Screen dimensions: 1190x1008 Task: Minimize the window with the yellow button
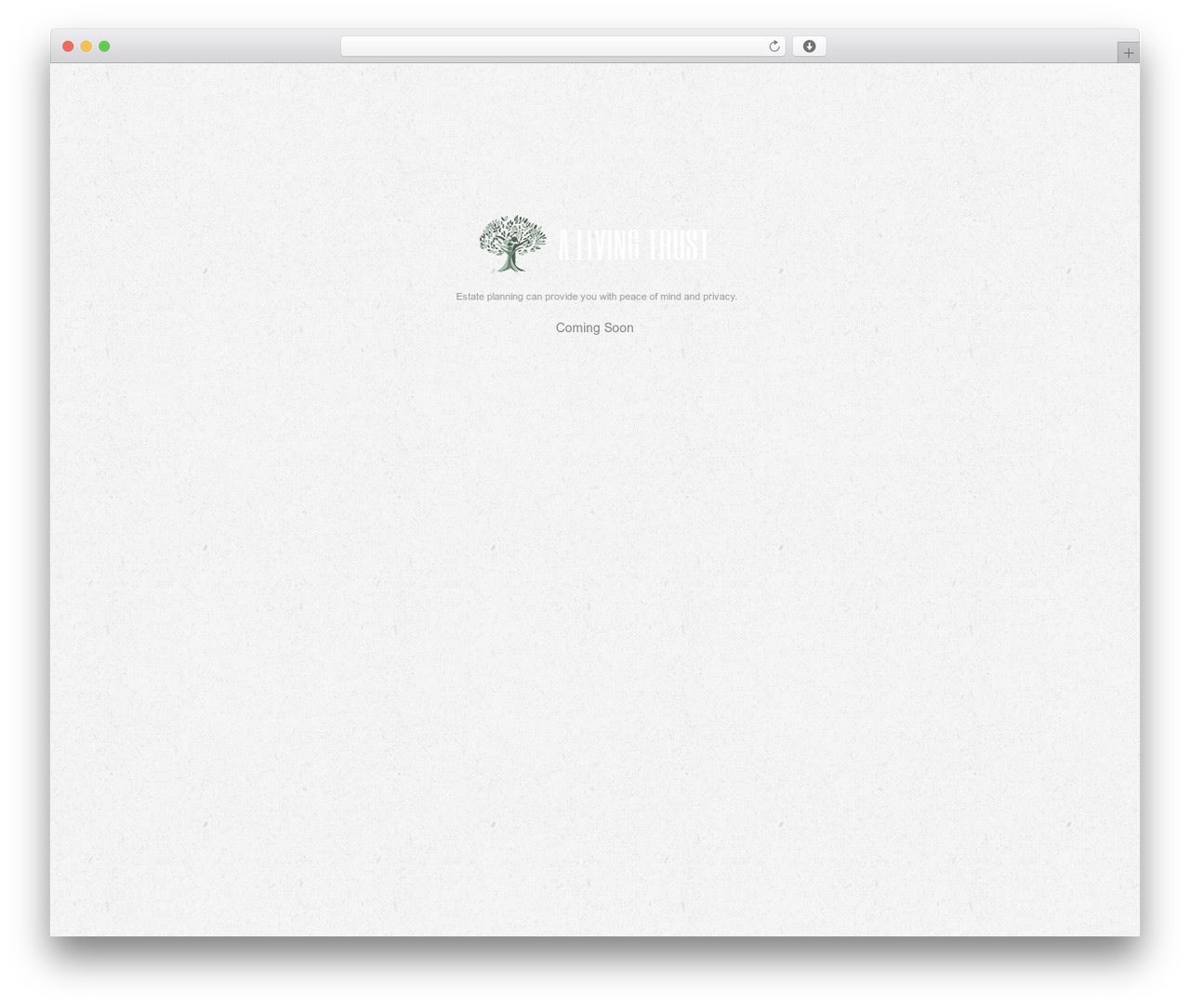[86, 46]
